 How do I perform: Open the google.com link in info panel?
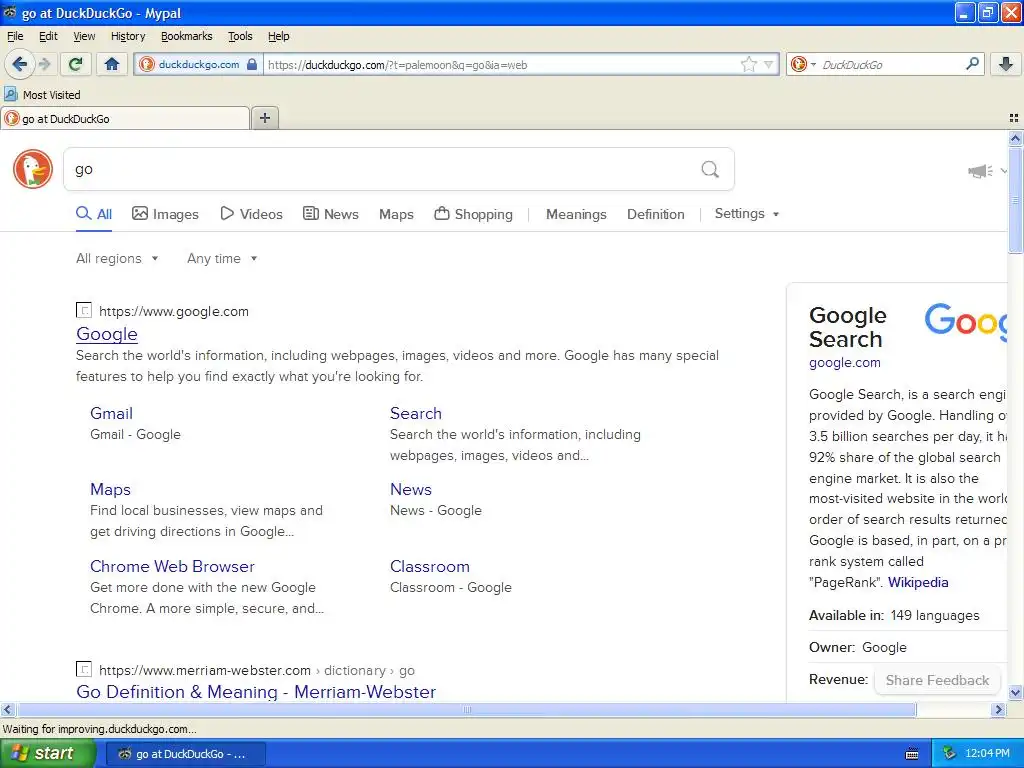pyautogui.click(x=844, y=362)
